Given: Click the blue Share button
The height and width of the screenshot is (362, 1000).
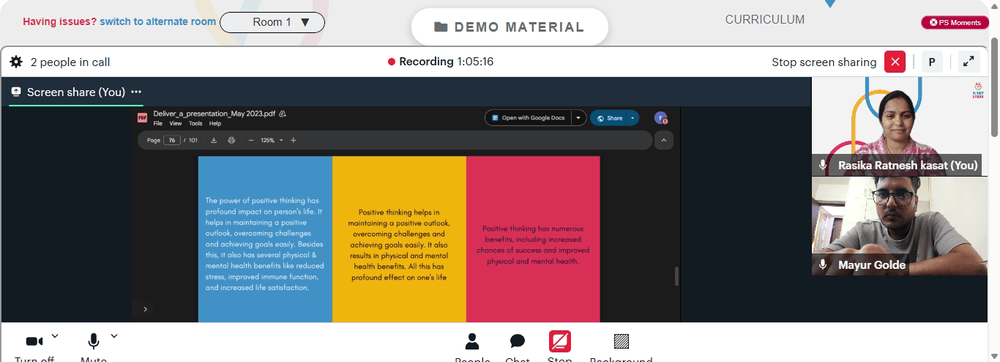Looking at the screenshot, I should [609, 118].
